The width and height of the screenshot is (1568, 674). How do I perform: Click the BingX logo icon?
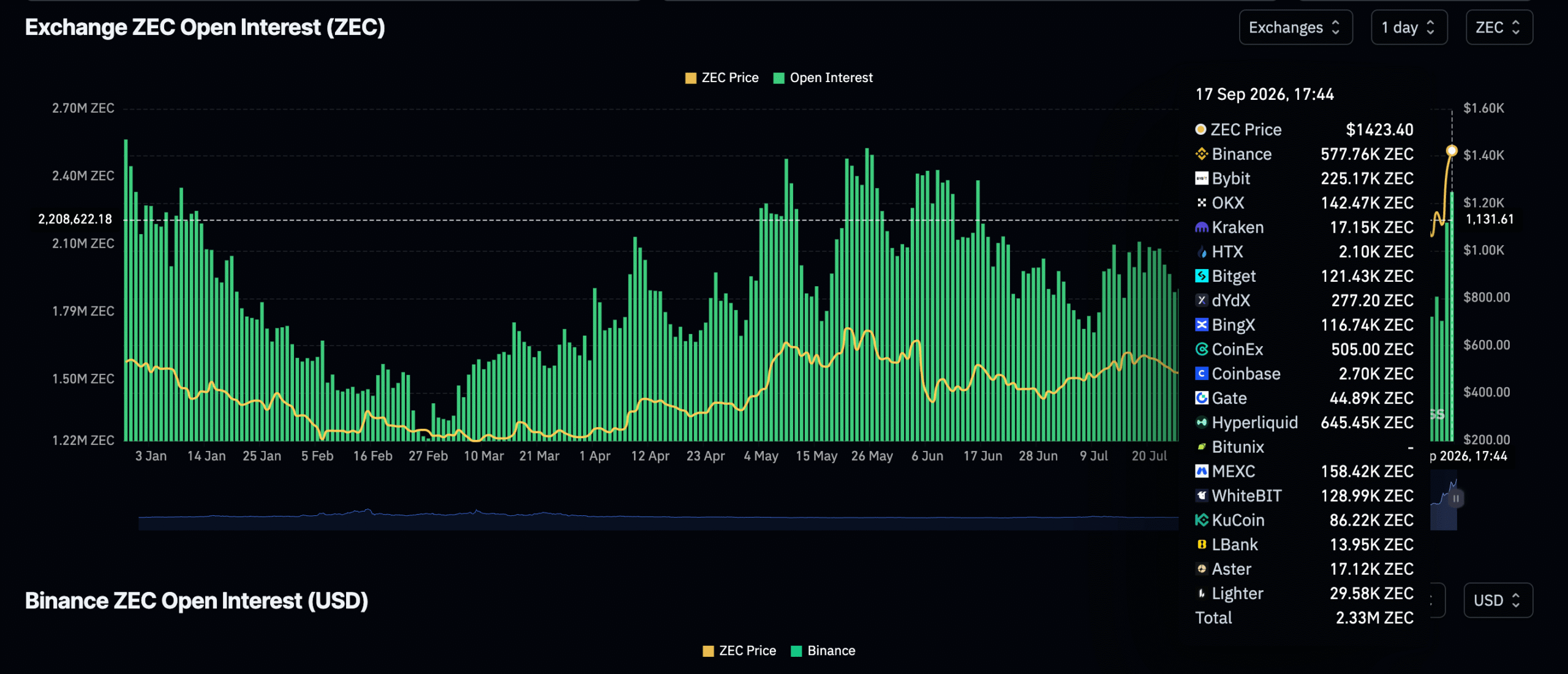point(1202,325)
